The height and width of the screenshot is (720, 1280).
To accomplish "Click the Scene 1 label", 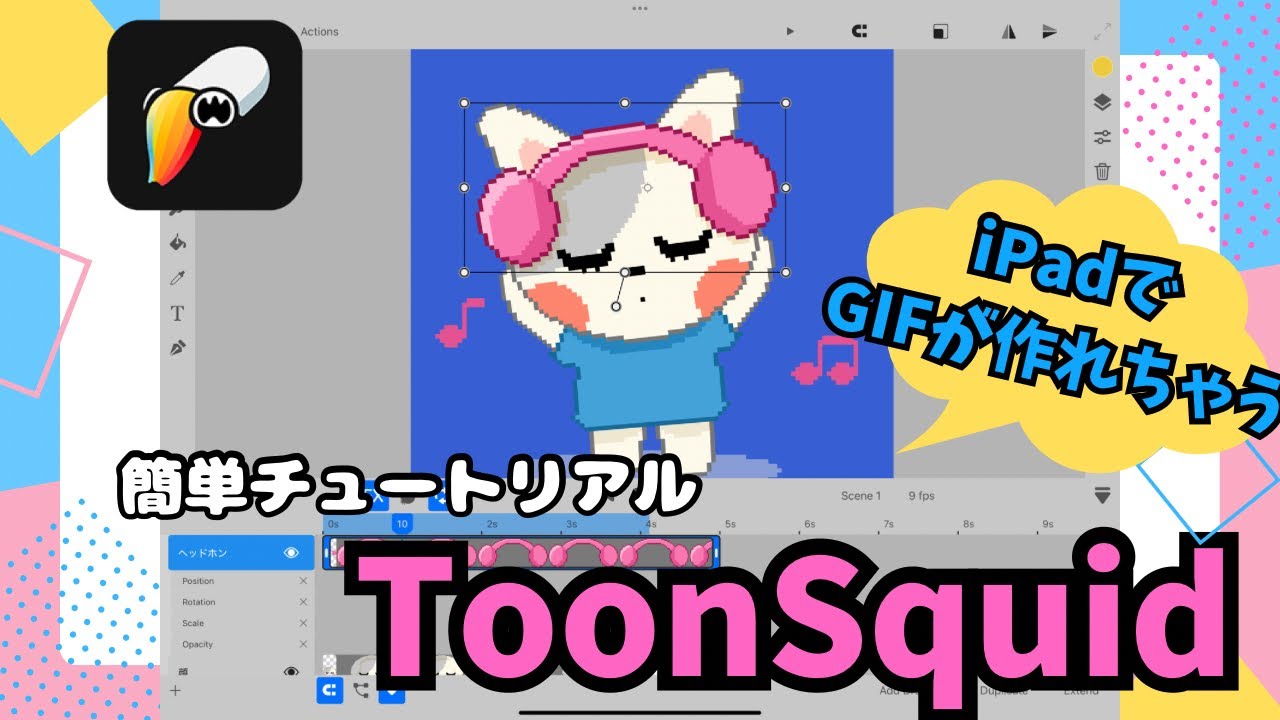I will [861, 496].
